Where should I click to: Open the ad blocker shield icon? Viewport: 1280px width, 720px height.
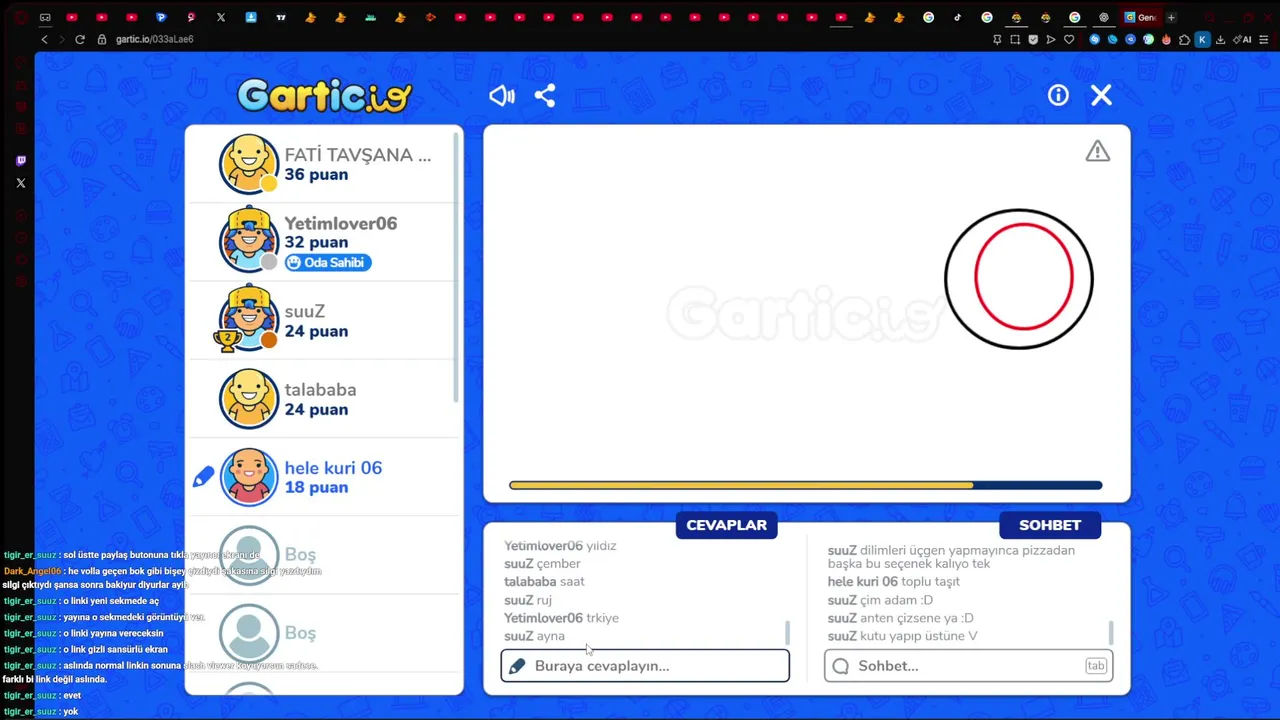coord(1033,39)
